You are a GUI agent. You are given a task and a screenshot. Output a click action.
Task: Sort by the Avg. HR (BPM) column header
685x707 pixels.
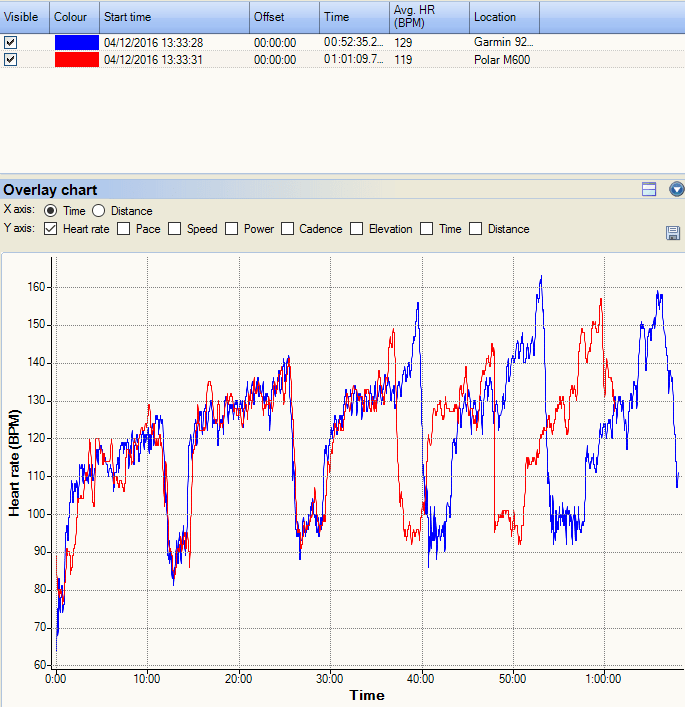[x=428, y=17]
